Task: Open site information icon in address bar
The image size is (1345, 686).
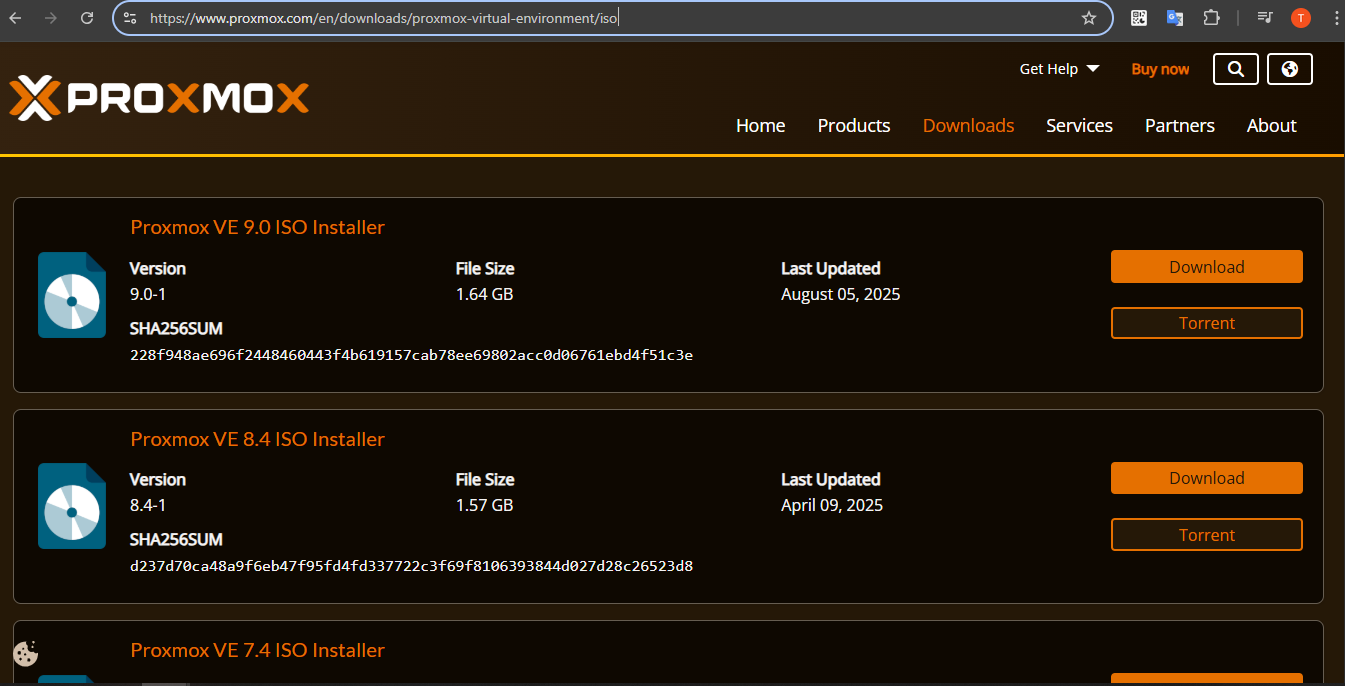Action: point(130,17)
